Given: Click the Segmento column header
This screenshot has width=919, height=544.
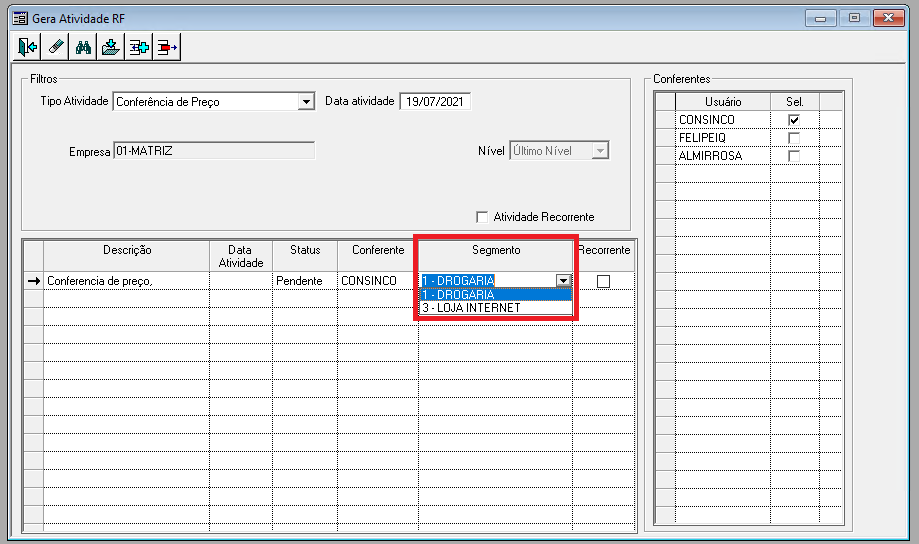Looking at the screenshot, I should click(x=496, y=256).
